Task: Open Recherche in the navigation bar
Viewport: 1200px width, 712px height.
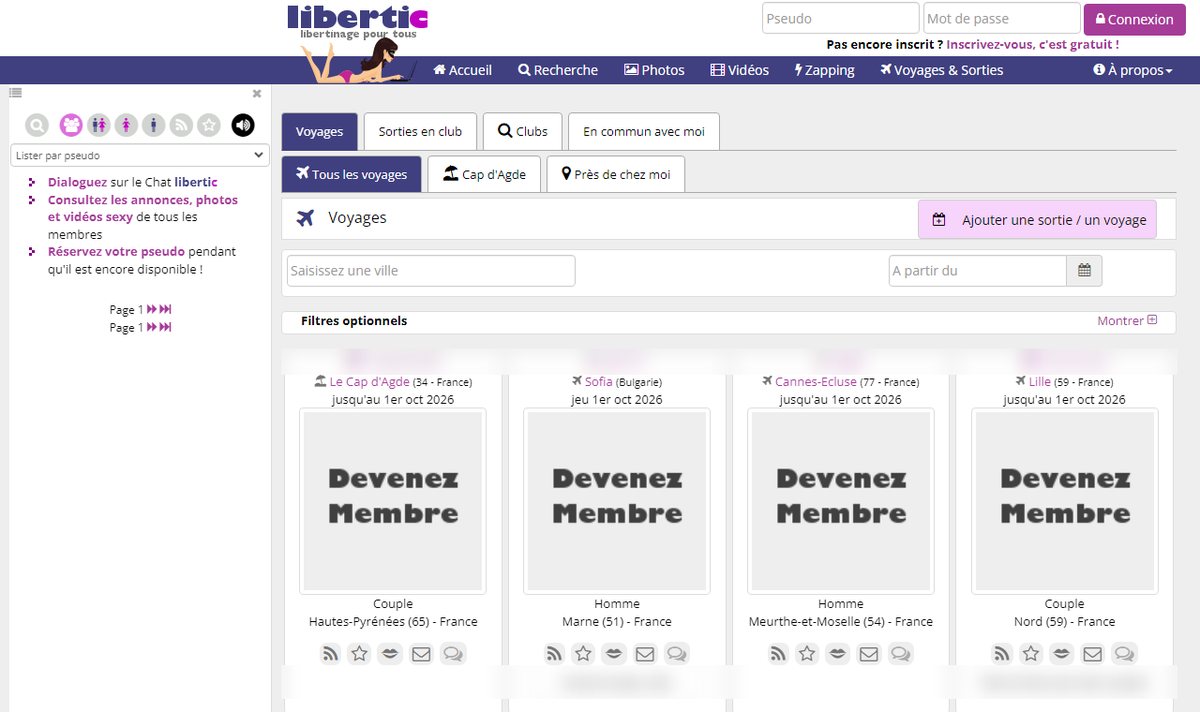Action: point(558,70)
